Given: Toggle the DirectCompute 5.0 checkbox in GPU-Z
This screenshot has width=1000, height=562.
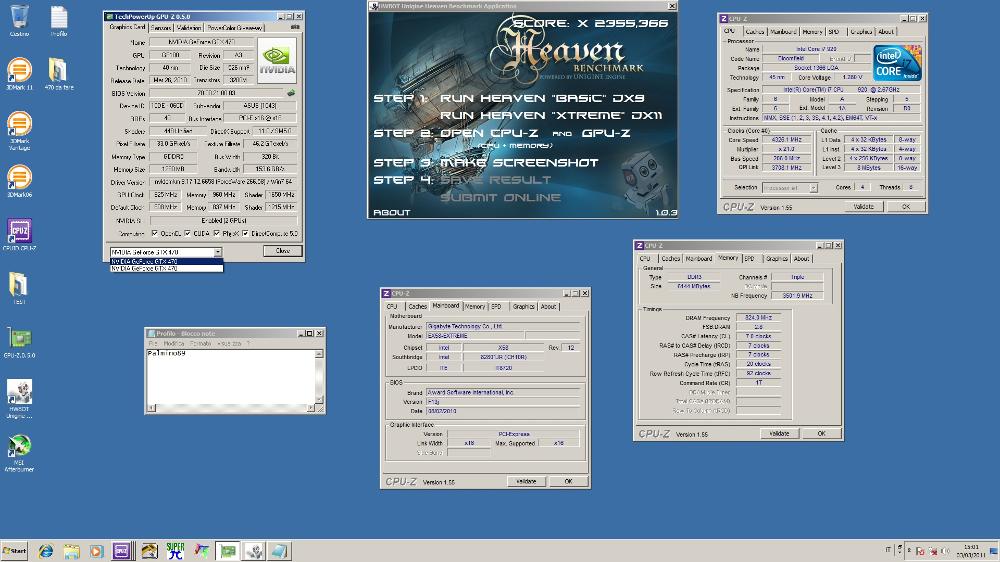Looking at the screenshot, I should 246,233.
